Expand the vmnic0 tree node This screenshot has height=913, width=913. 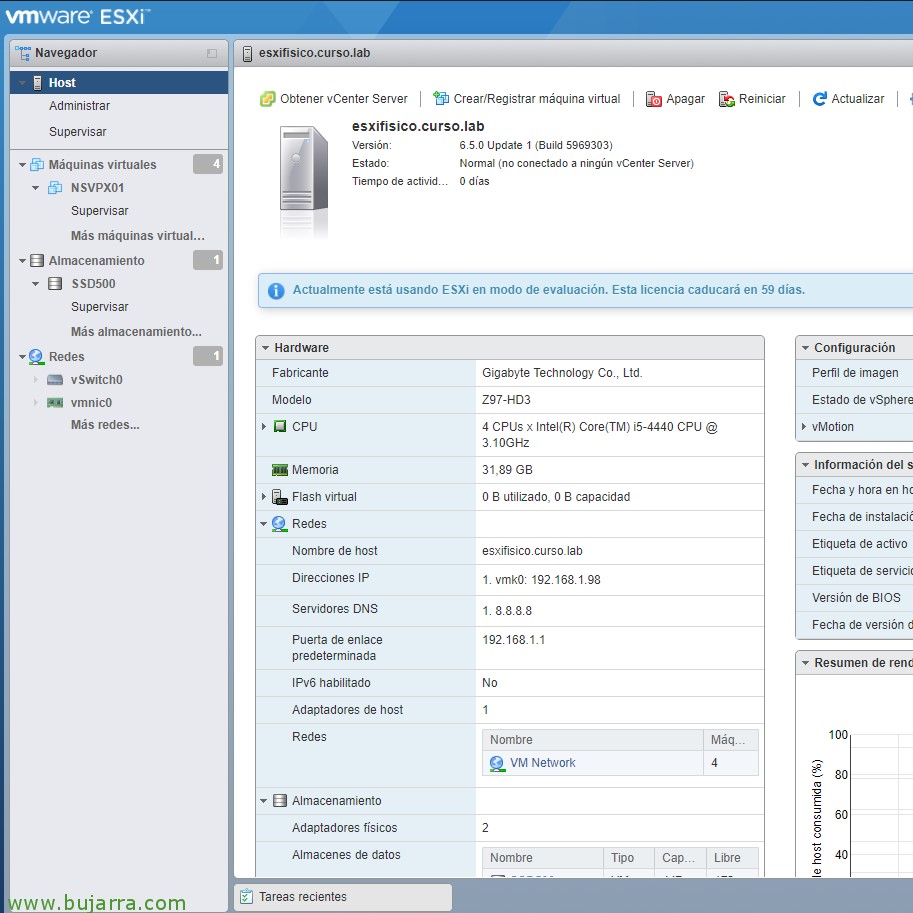point(36,402)
